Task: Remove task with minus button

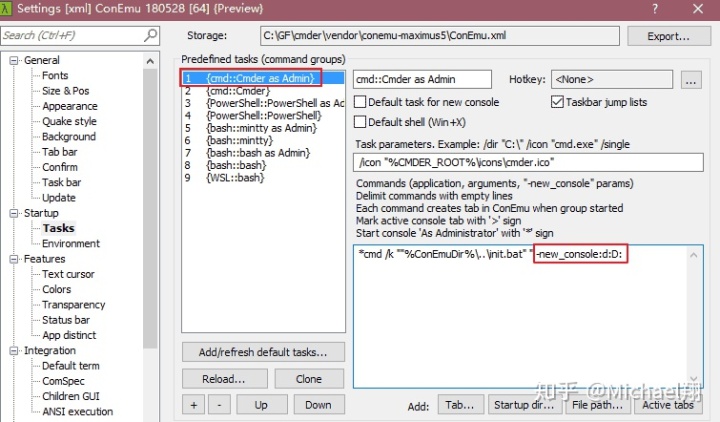Action: pos(219,405)
